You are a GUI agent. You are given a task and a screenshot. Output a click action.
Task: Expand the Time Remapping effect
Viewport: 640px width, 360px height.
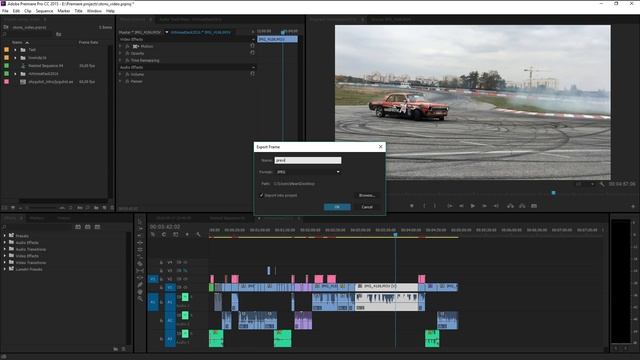coord(120,60)
